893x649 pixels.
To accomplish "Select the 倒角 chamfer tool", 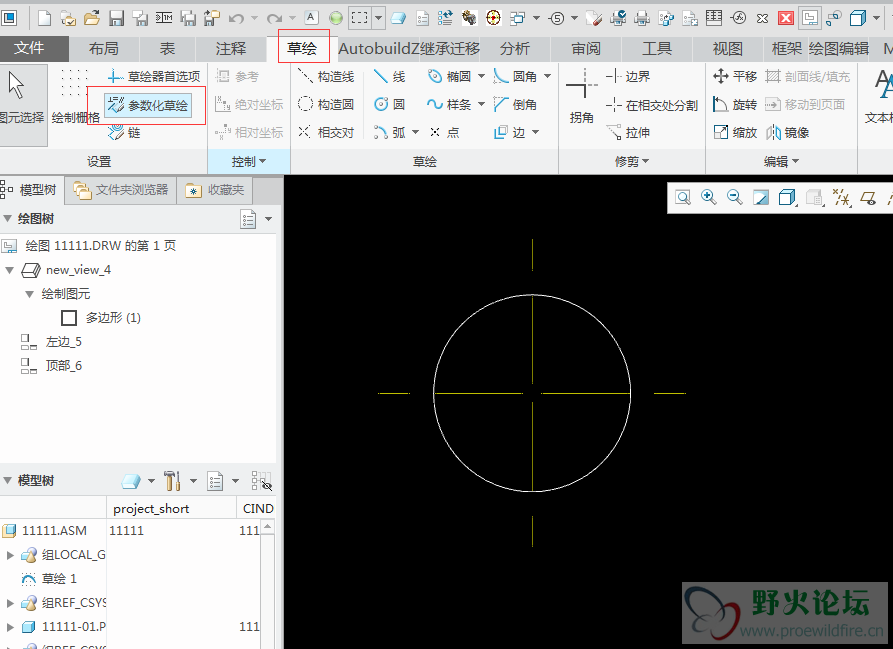I will 515,104.
